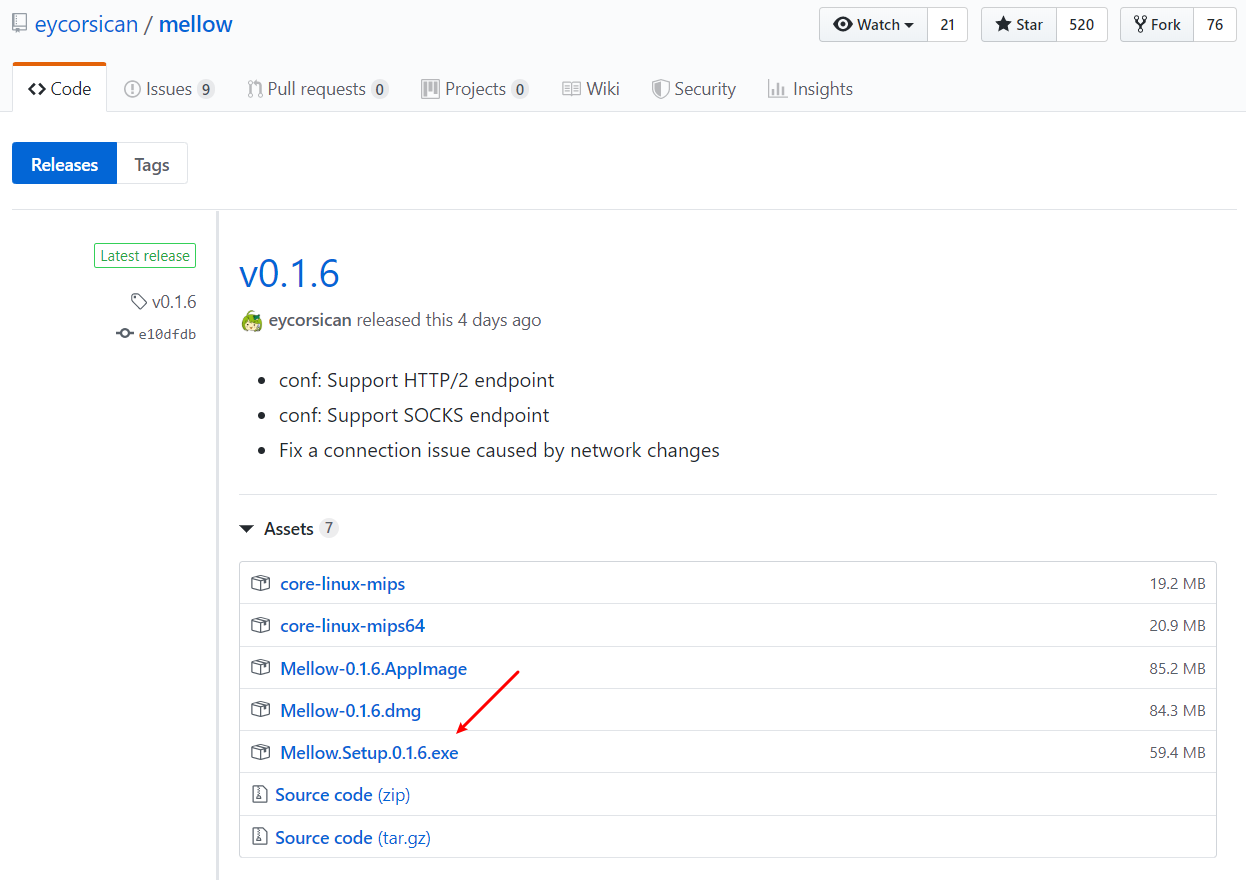Click the zip file icon beside Source code (zip)
This screenshot has width=1246, height=880.
point(259,795)
